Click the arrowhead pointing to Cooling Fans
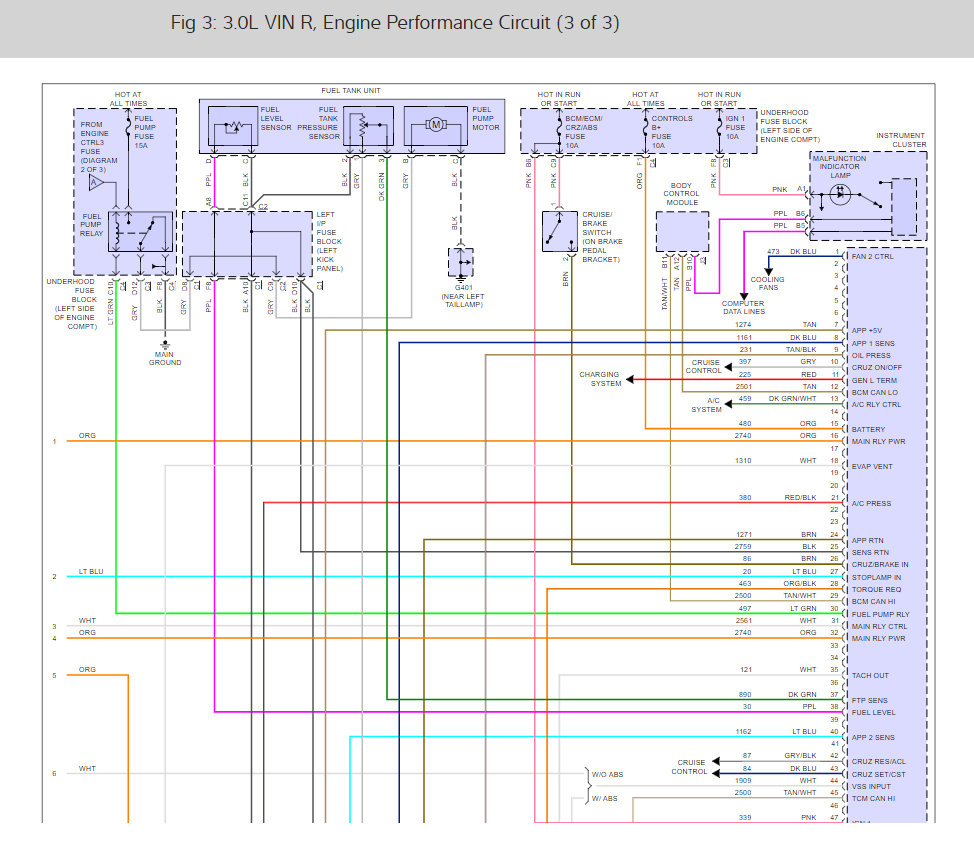The width and height of the screenshot is (974, 846). (x=768, y=272)
